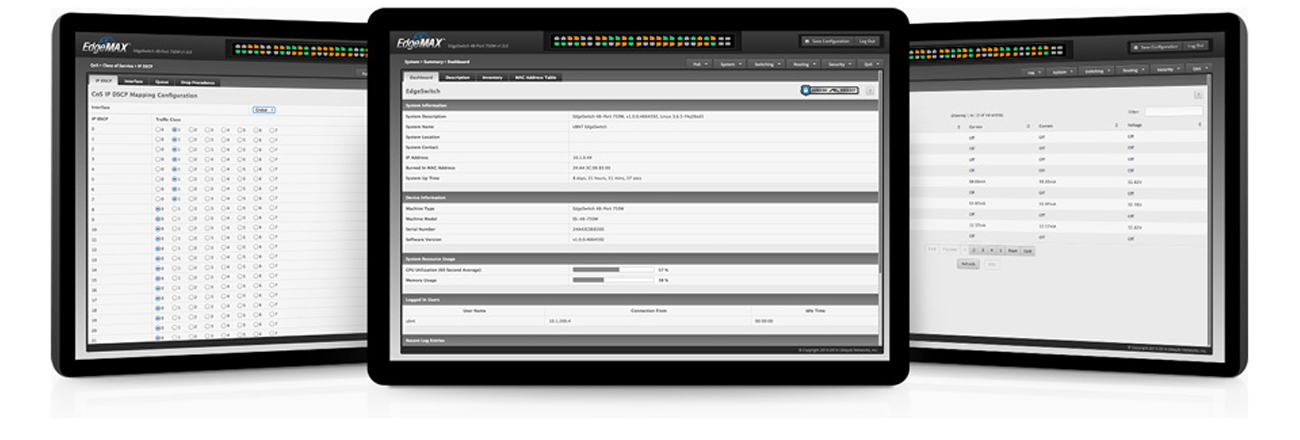Select the Queue tab in left window

162,82
